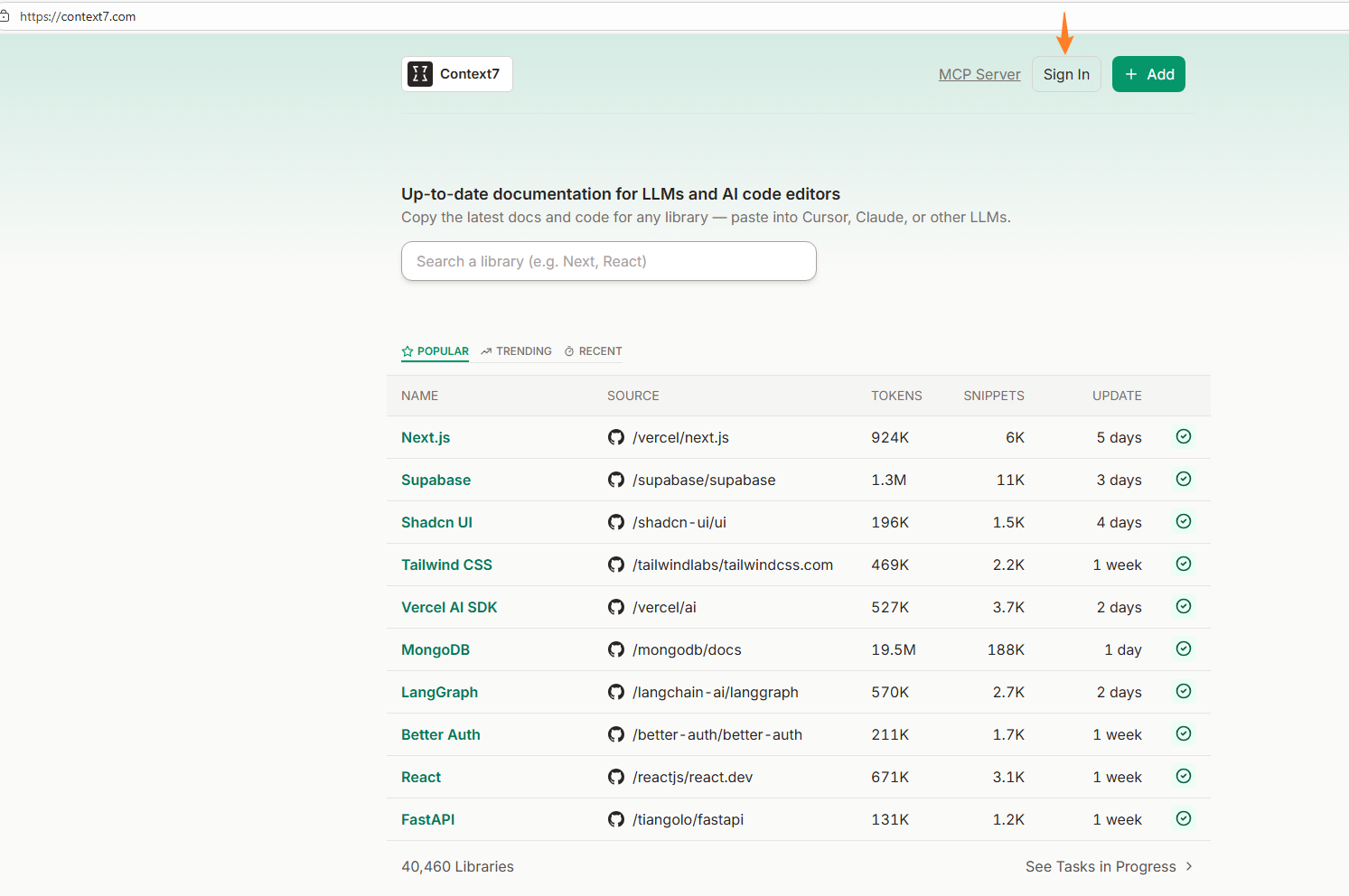
Task: Click the /langchain-ai/langgraph source path
Action: (x=716, y=692)
